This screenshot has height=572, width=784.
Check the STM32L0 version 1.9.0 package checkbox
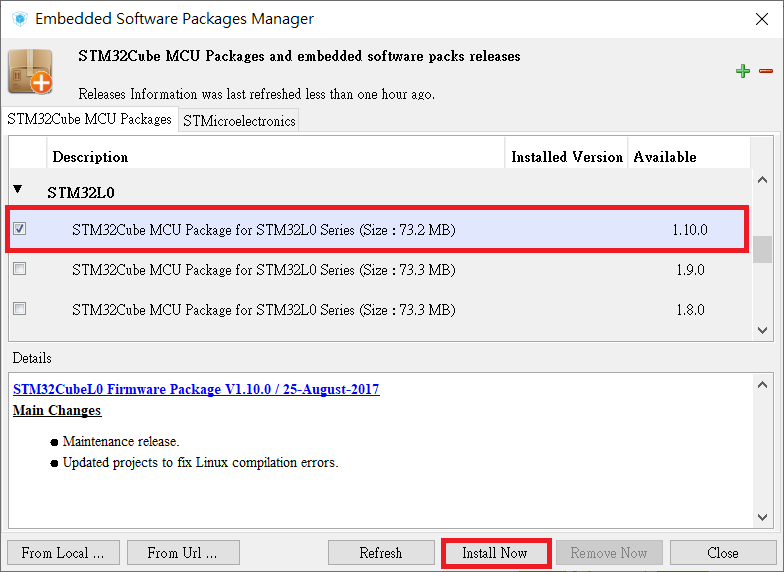pos(20,269)
